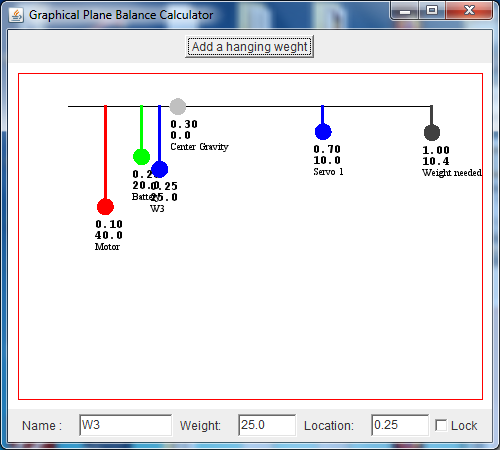This screenshot has width=500, height=450.
Task: Click the needed weight value 10.4
Action: [x=436, y=161]
